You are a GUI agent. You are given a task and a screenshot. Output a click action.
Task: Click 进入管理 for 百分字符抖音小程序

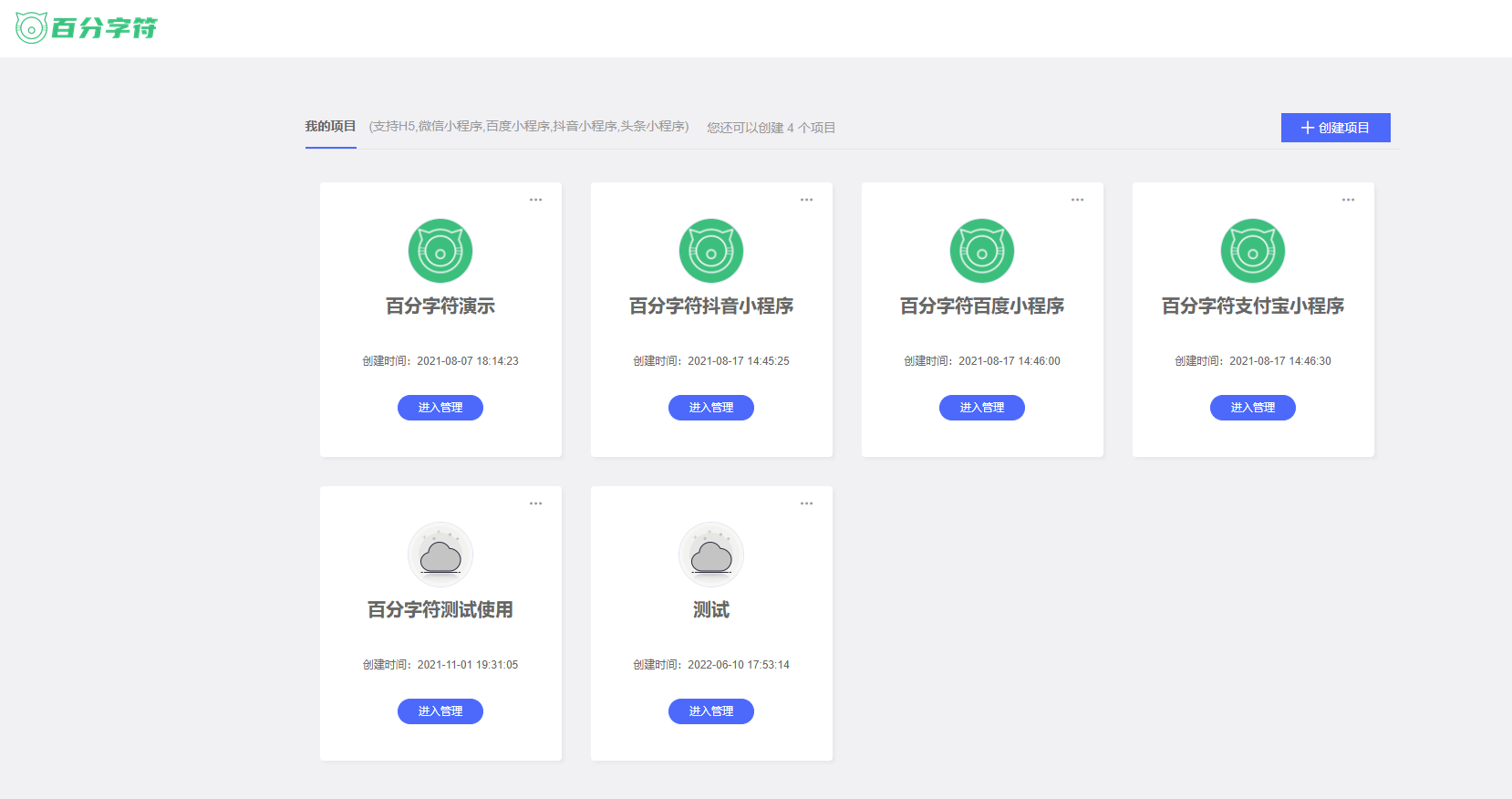coord(711,408)
